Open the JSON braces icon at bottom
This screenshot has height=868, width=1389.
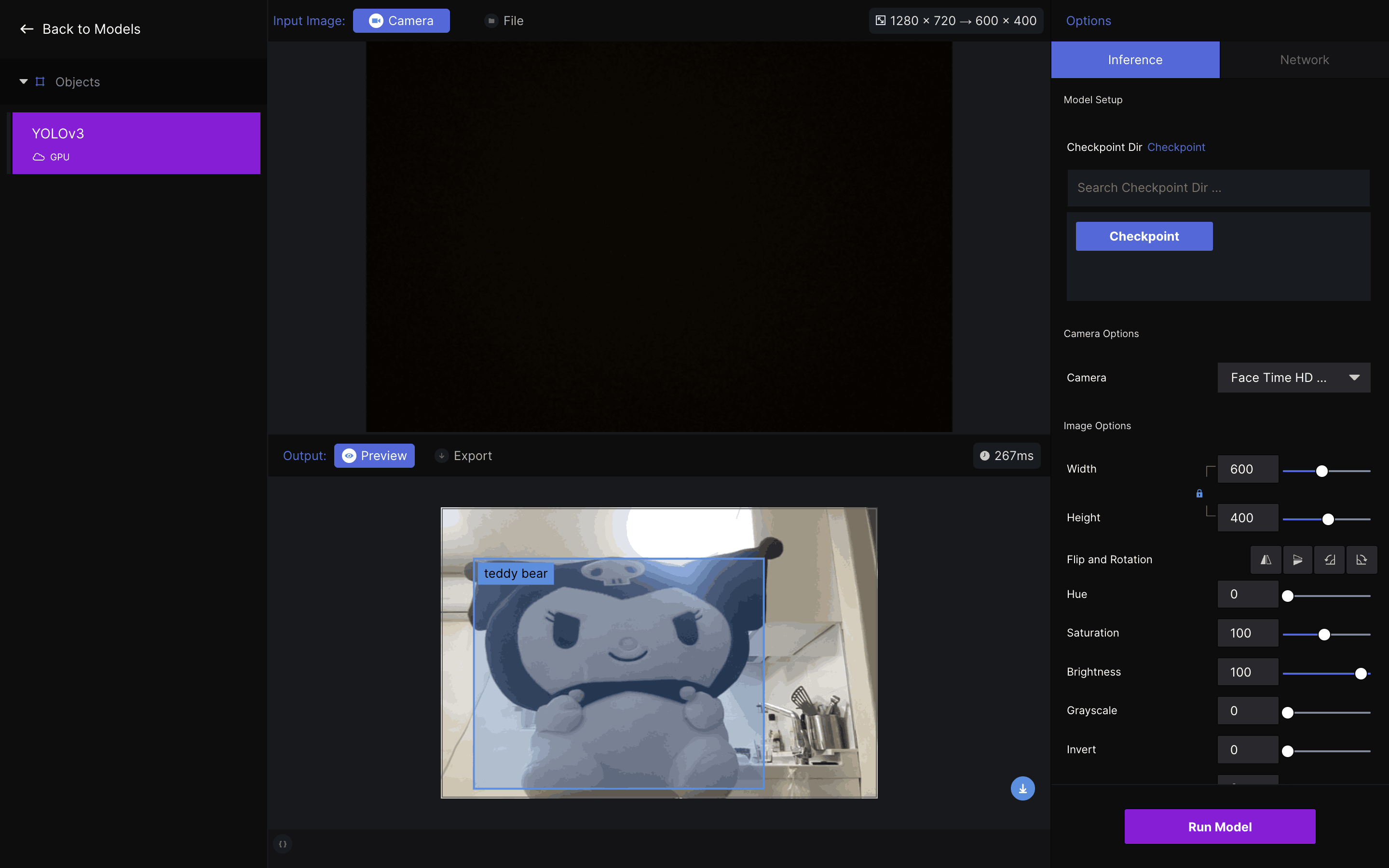[283, 844]
